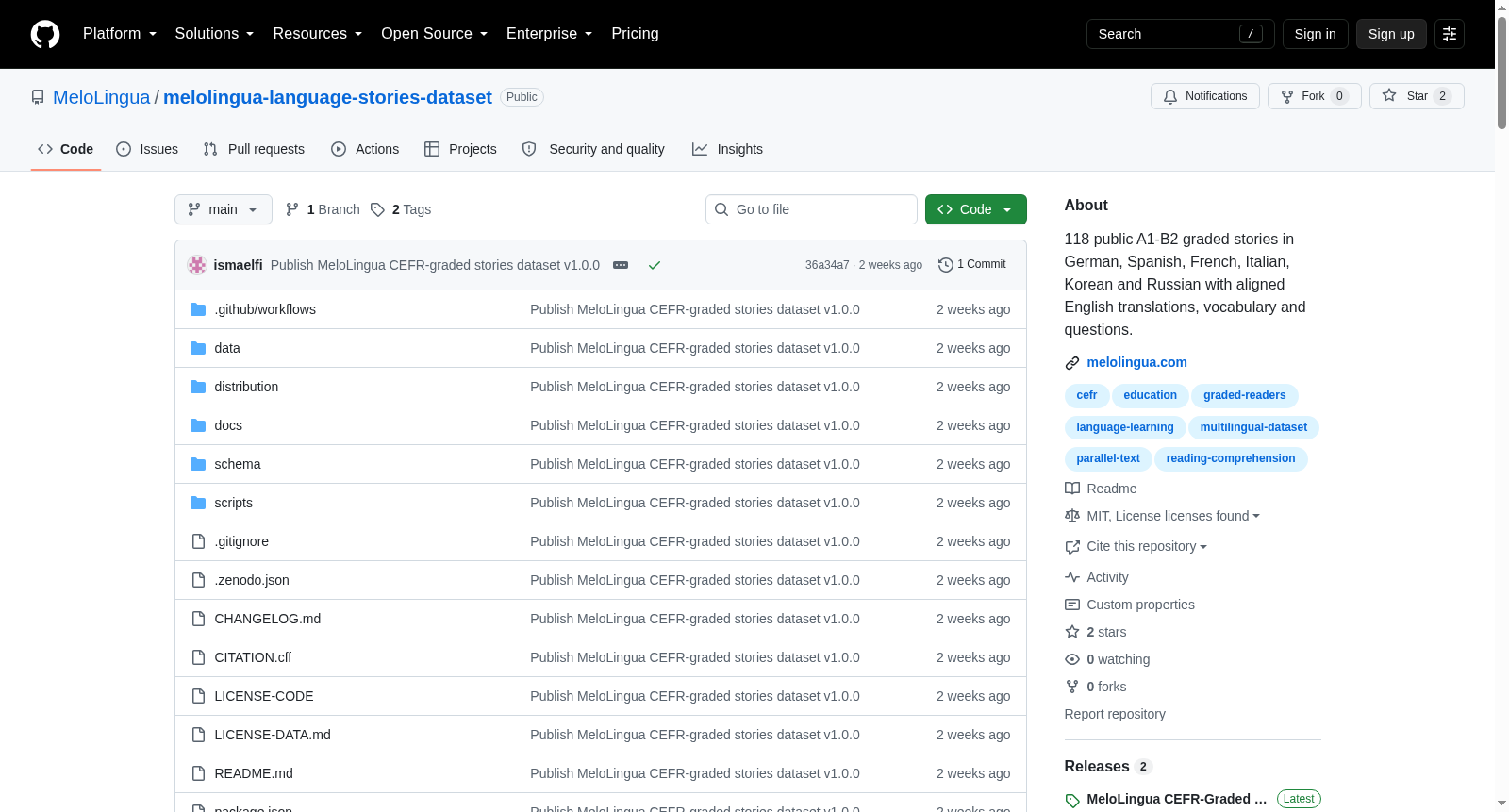This screenshot has height=812, width=1509.
Task: Click the folder icon for .github/workflows
Action: [x=198, y=309]
